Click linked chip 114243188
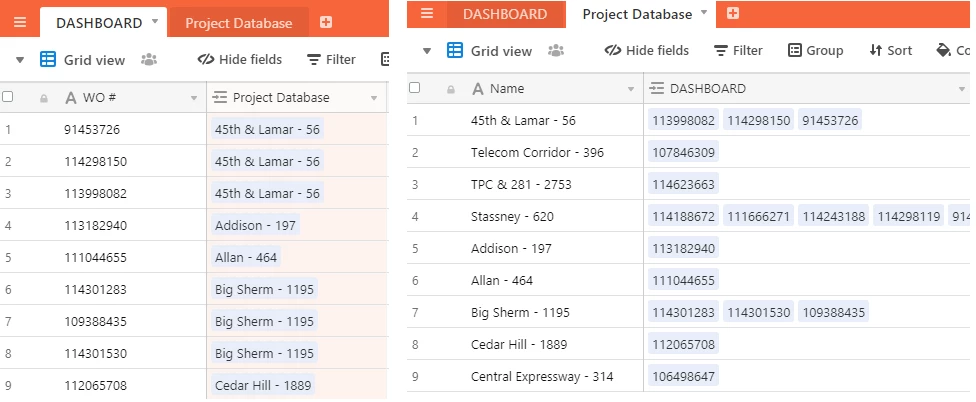This screenshot has width=976, height=402. 833,217
